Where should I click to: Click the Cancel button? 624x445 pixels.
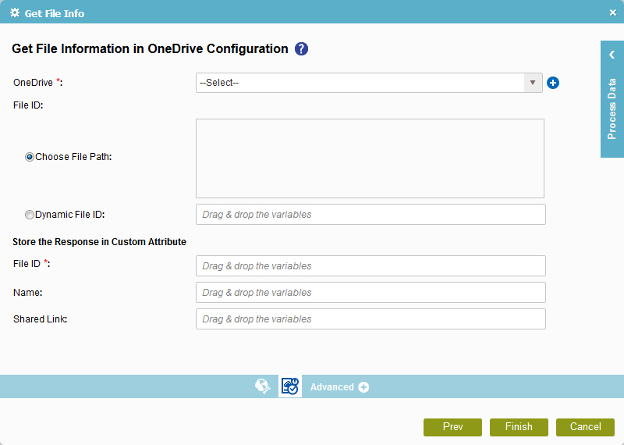[585, 427]
